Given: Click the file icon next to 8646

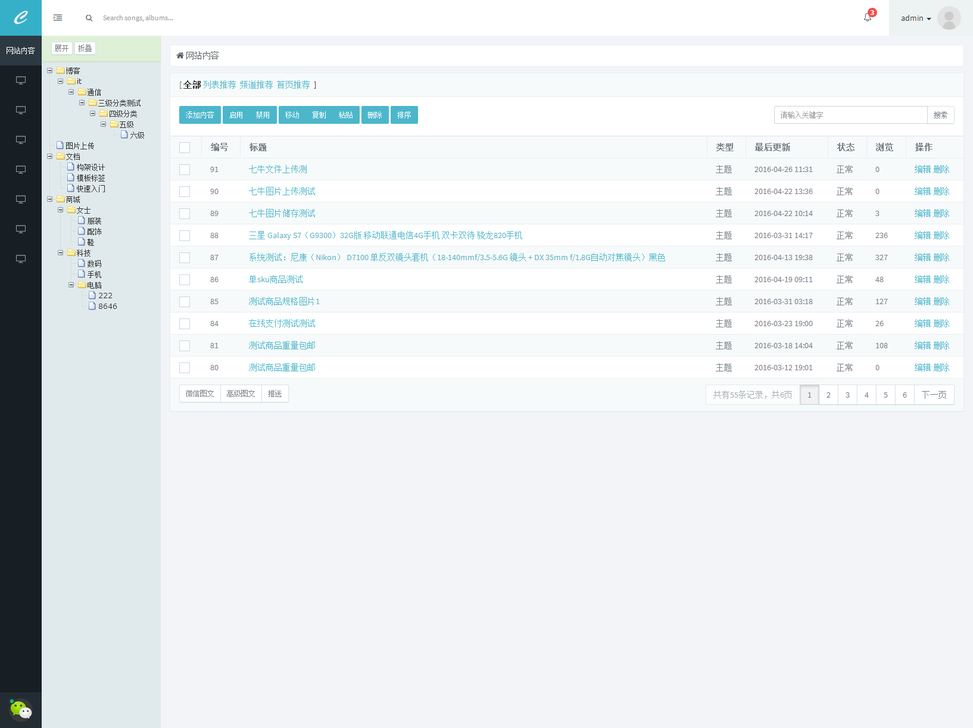Looking at the screenshot, I should (92, 306).
